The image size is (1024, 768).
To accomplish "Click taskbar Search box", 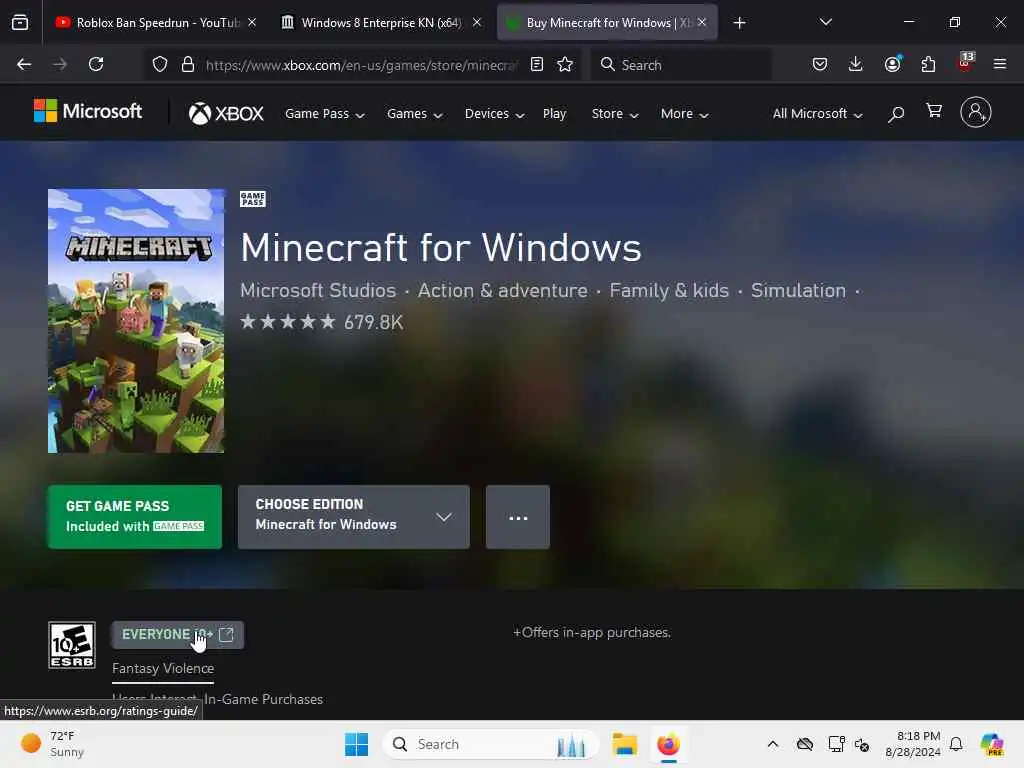I will [x=491, y=744].
